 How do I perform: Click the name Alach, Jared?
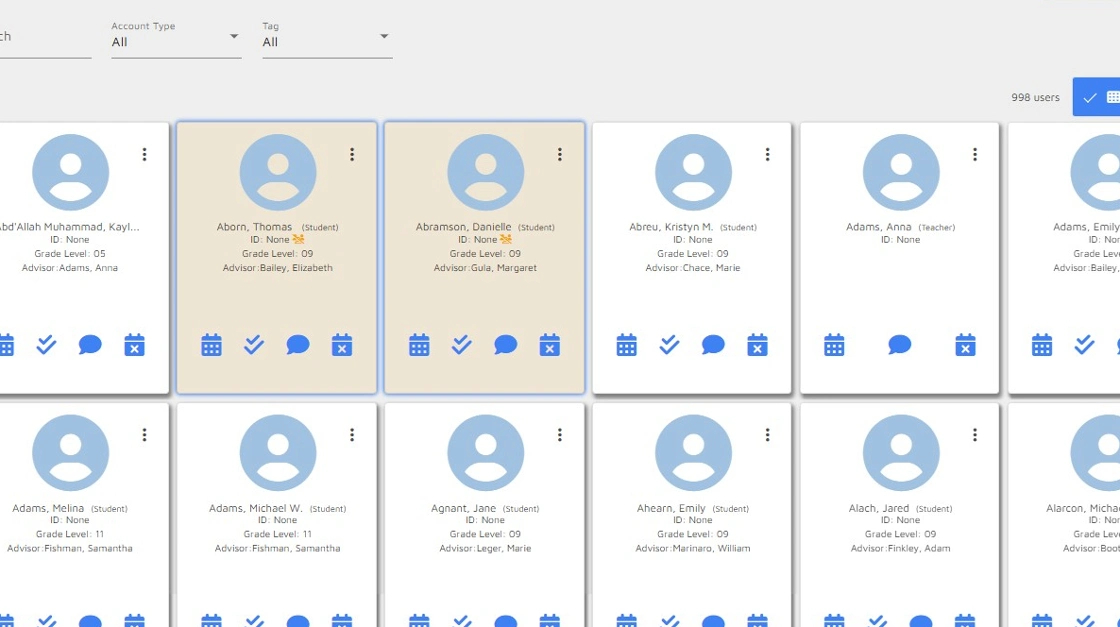pos(879,508)
